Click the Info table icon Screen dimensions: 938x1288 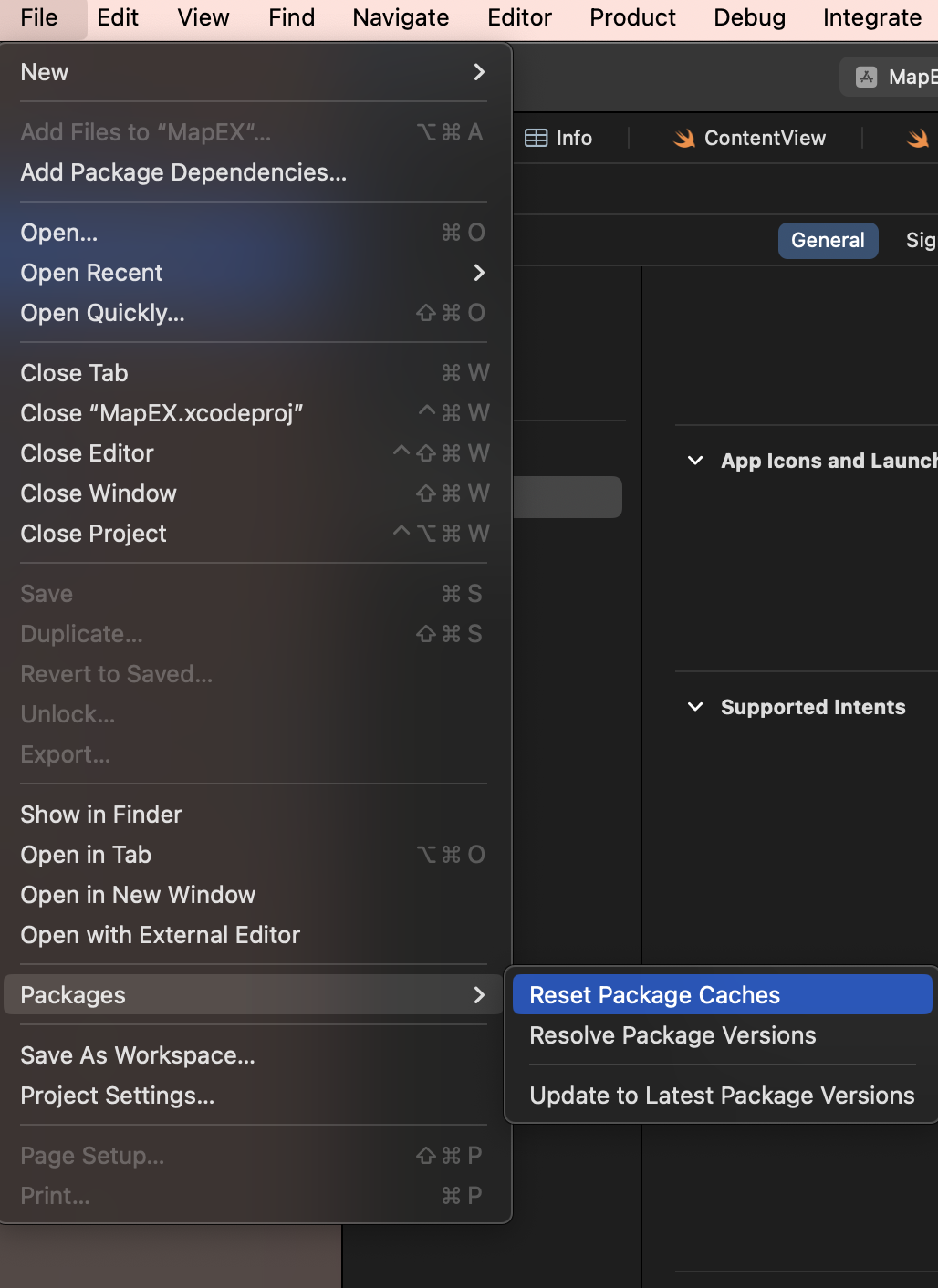click(537, 138)
